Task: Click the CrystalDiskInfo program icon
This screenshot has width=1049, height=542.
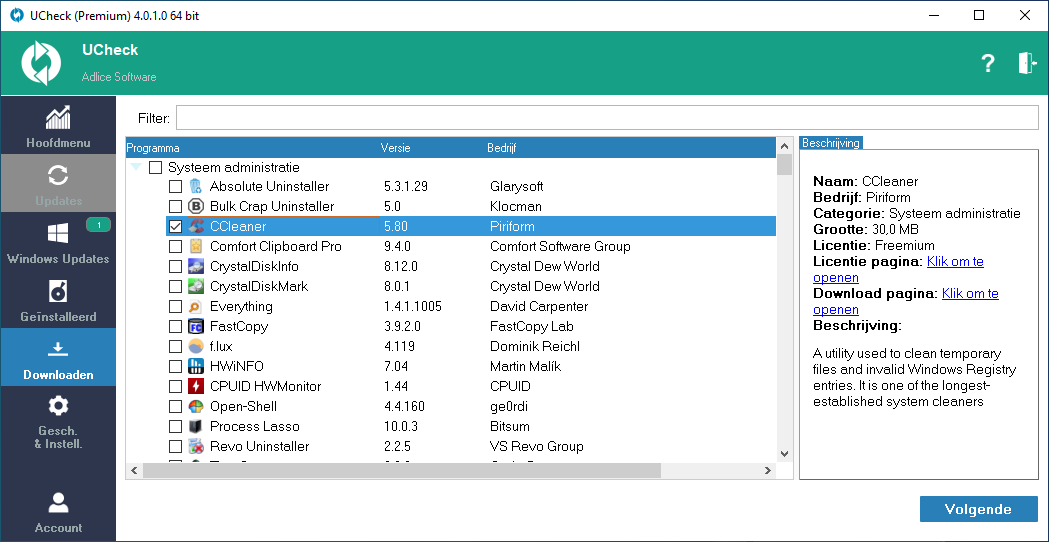Action: tap(195, 266)
